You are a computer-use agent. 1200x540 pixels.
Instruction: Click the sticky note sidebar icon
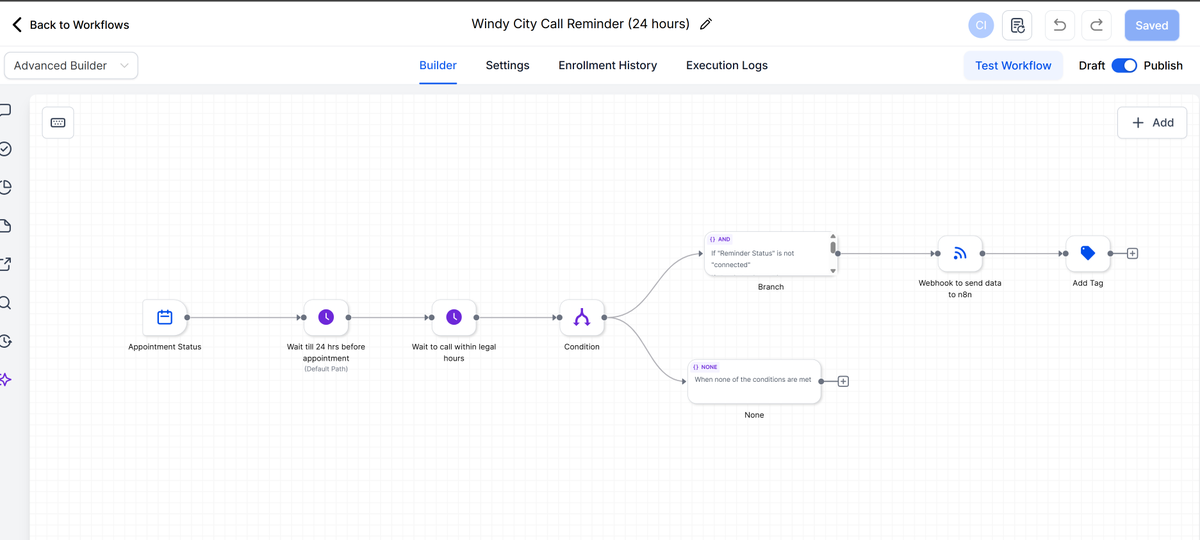pyautogui.click(x=5, y=226)
